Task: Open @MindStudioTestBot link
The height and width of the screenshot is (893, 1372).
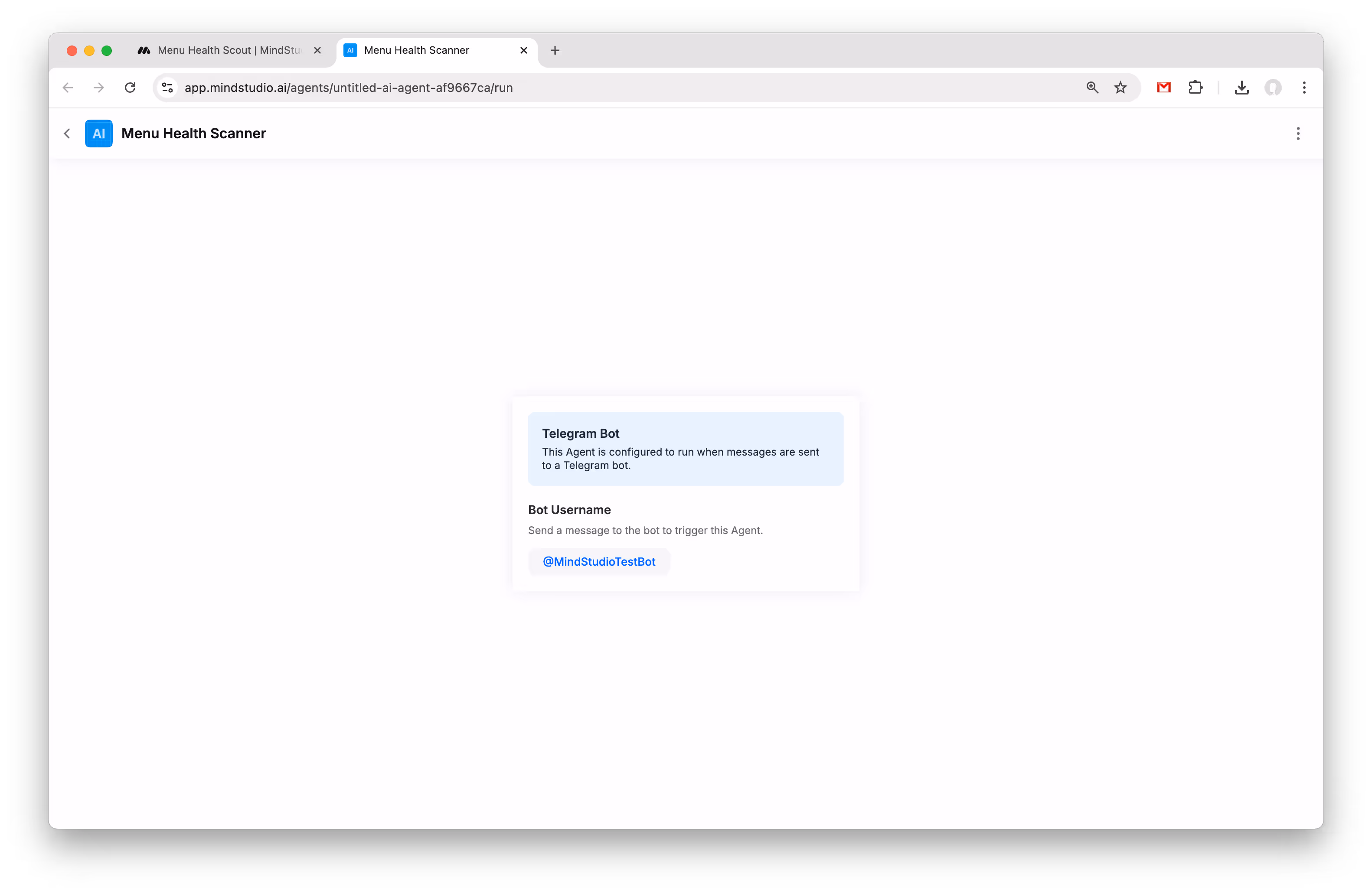Action: 599,561
